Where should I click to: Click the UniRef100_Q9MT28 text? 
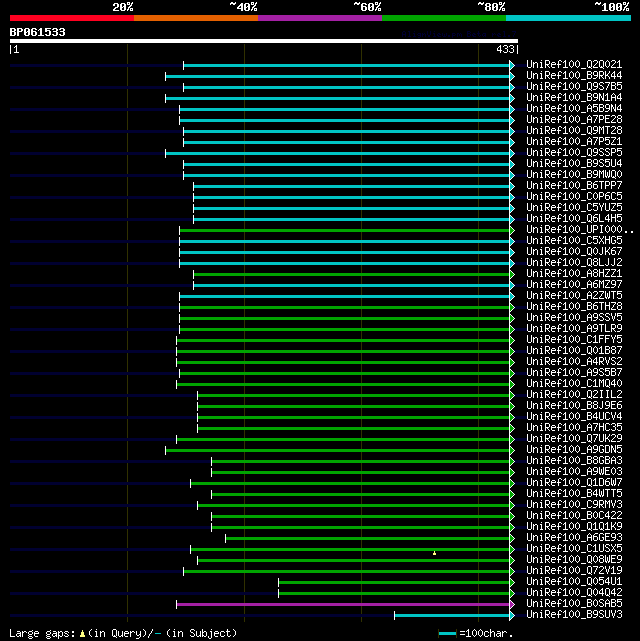pyautogui.click(x=574, y=131)
